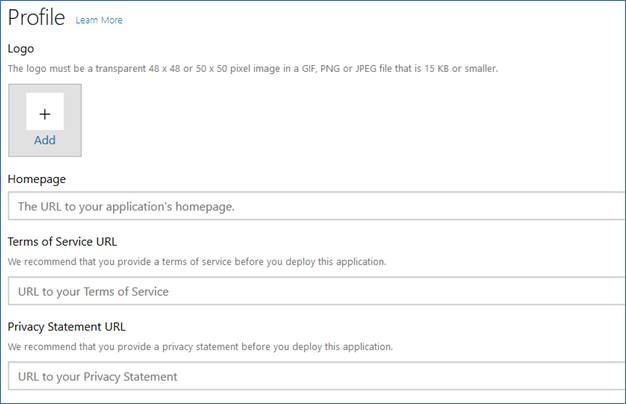626x404 pixels.
Task: Click the Profile page heading
Action: point(36,18)
